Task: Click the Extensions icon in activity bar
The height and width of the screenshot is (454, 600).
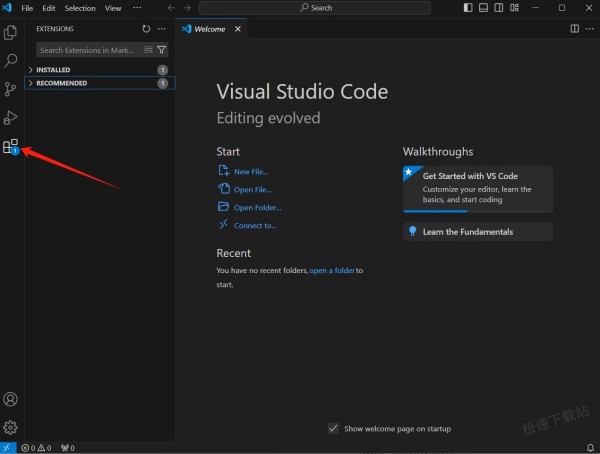Action: [x=11, y=147]
